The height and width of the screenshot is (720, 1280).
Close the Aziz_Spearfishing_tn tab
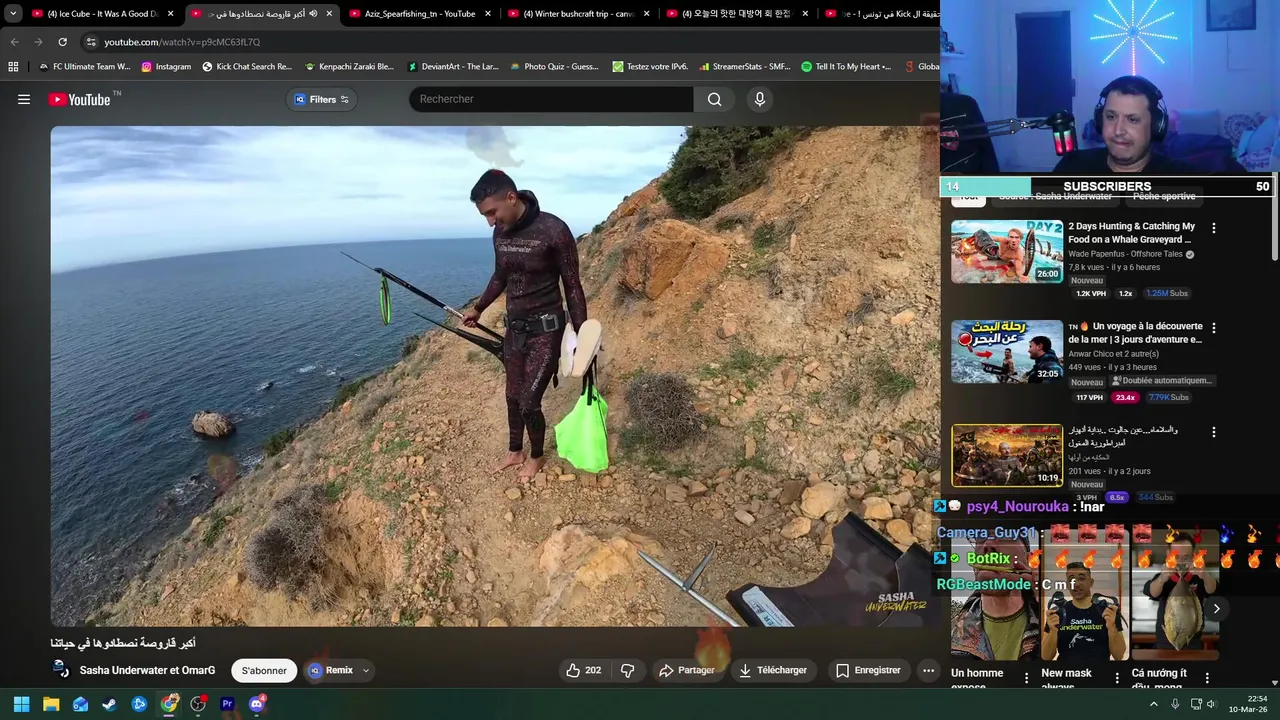click(x=488, y=14)
